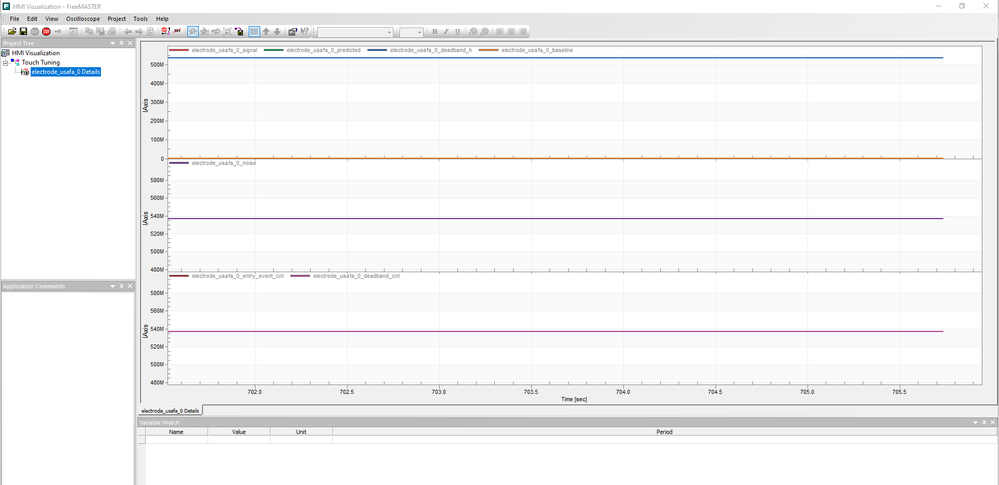Click the Italic formatting icon
Viewport: 999px width, 485px height.
446,32
